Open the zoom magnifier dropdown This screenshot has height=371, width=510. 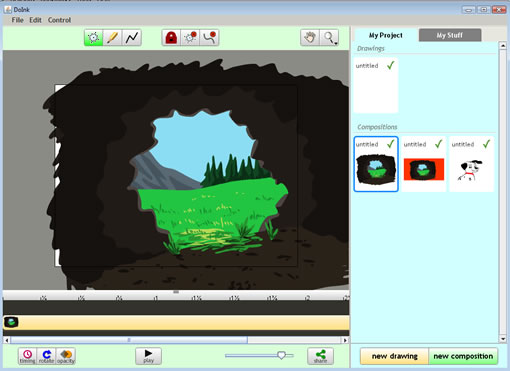[x=329, y=37]
